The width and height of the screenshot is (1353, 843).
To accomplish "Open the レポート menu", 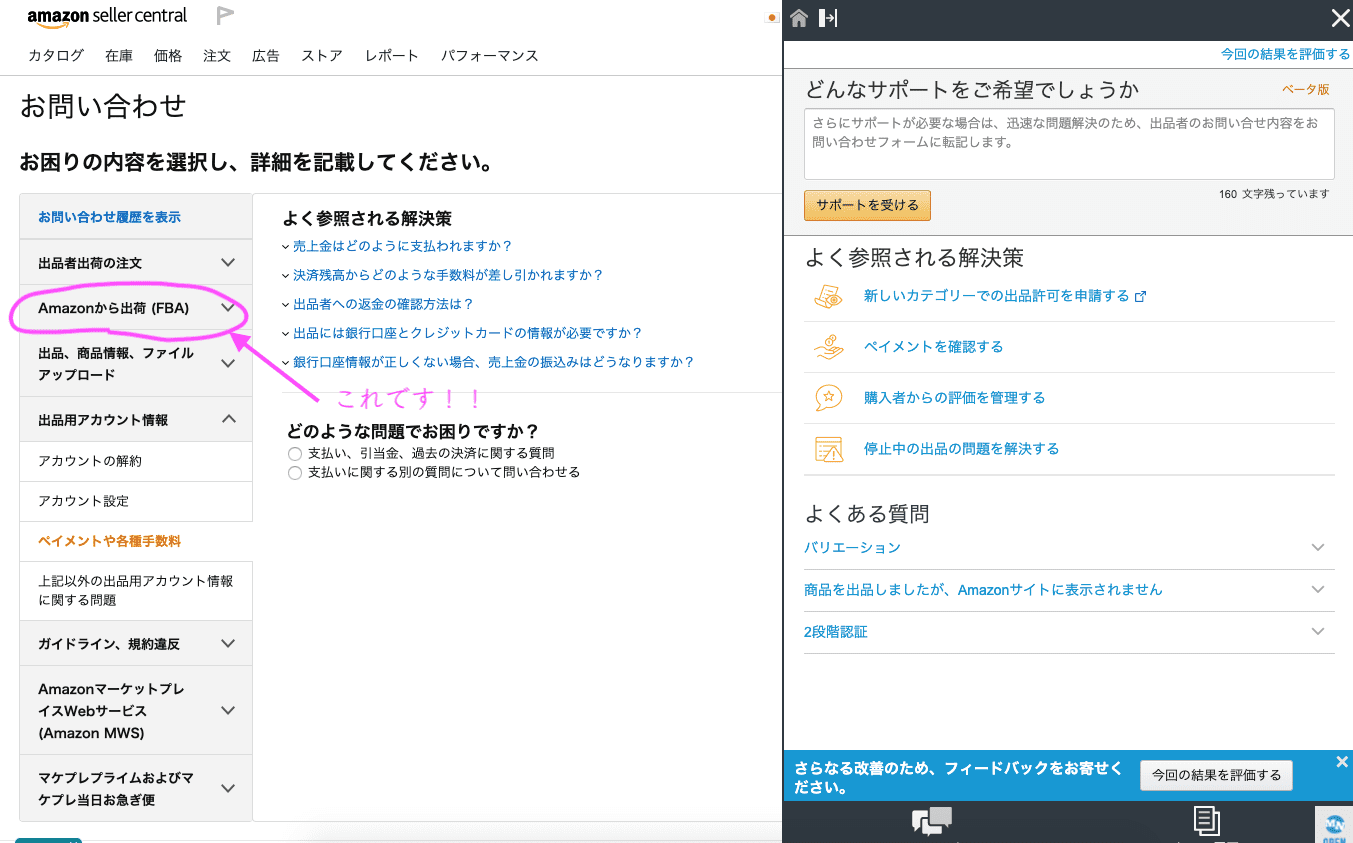I will point(392,56).
